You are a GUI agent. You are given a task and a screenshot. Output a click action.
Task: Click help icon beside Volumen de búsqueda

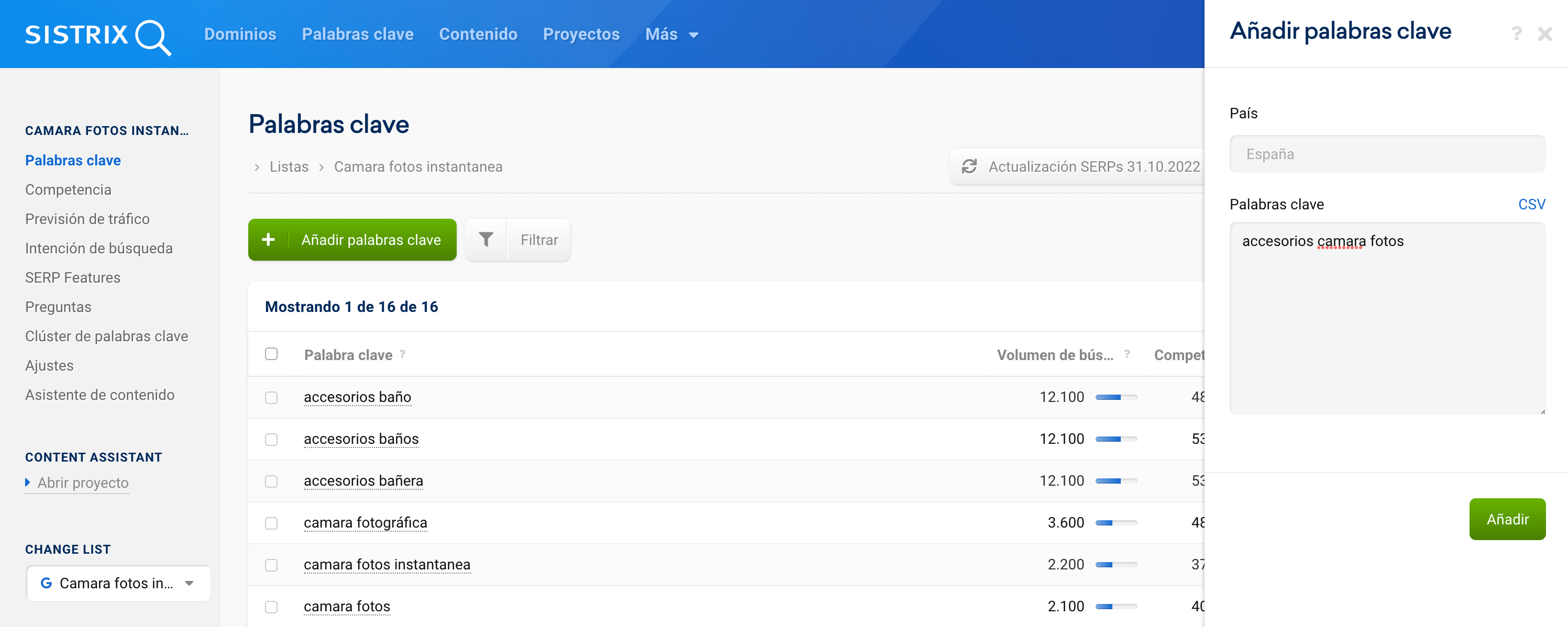coord(1127,354)
